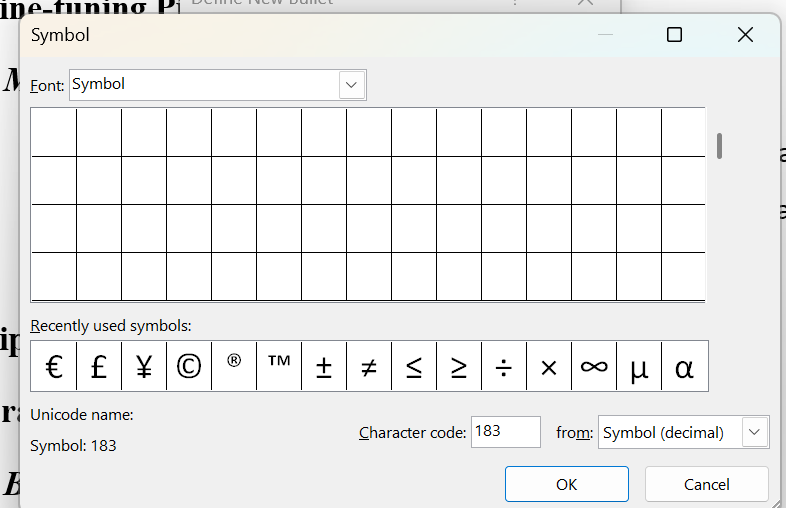This screenshot has height=508, width=786.
Task: Expand the 'from' Symbol (decimal) dropdown
Action: (x=754, y=432)
